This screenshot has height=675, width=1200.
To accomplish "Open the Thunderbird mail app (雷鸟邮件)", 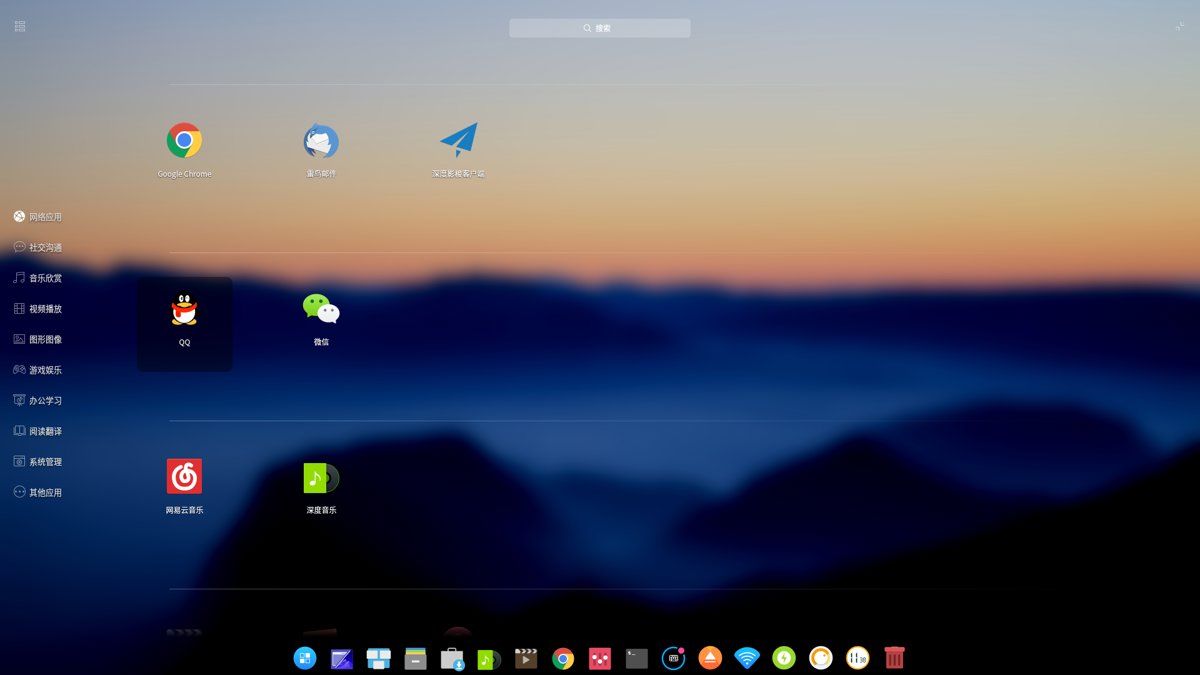I will (x=321, y=141).
